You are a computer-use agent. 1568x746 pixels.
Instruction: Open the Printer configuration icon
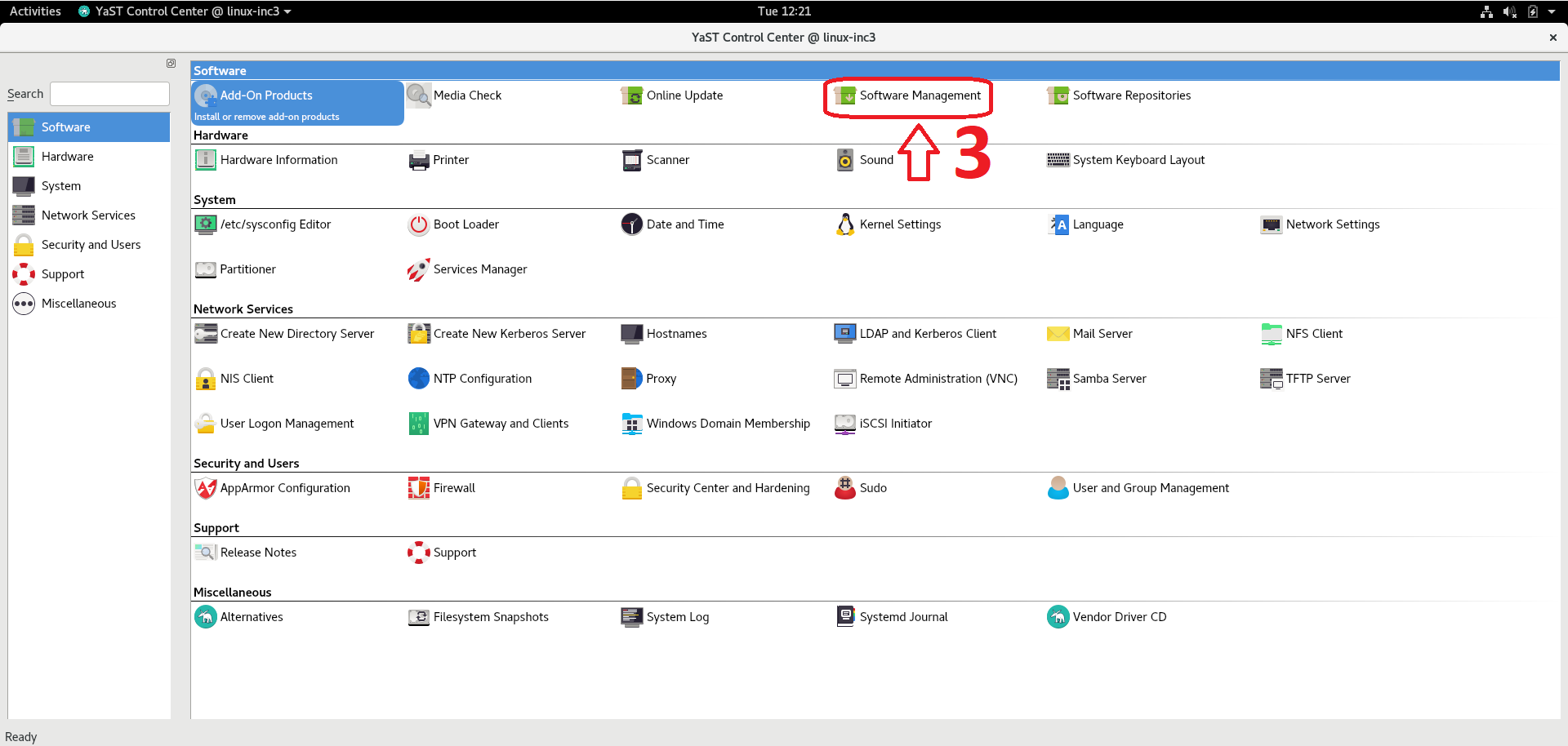(419, 160)
